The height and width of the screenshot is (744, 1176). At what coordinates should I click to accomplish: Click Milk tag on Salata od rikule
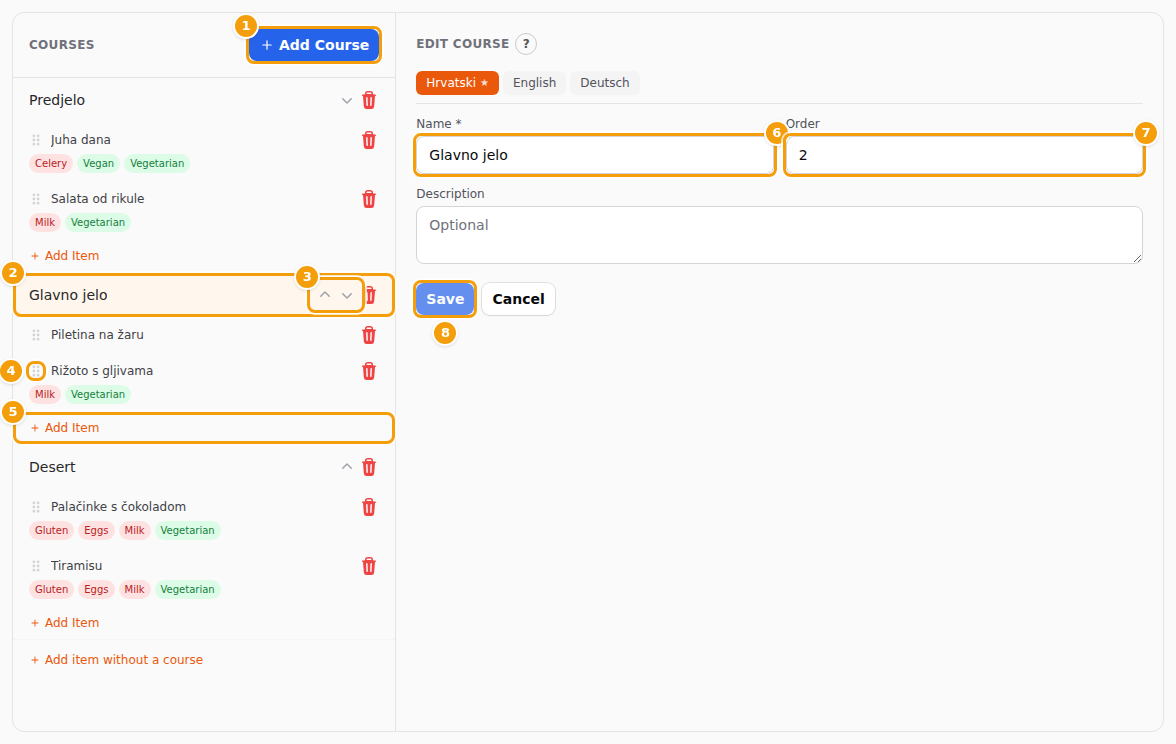[x=45, y=223]
